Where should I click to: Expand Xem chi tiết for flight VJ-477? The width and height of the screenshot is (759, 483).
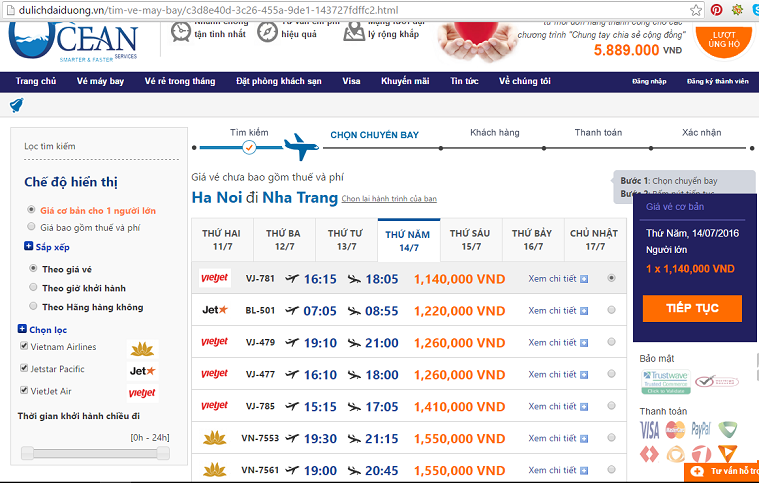click(x=558, y=375)
